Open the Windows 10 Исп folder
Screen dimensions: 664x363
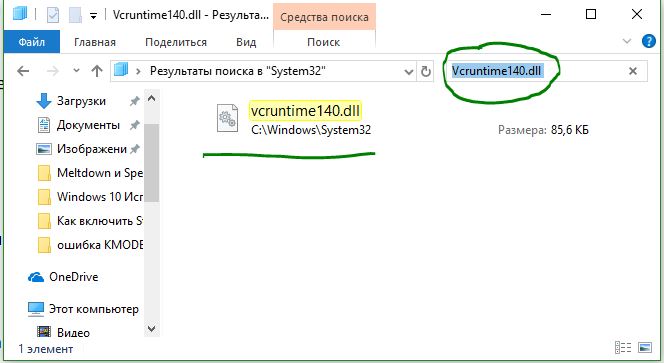pyautogui.click(x=100, y=197)
